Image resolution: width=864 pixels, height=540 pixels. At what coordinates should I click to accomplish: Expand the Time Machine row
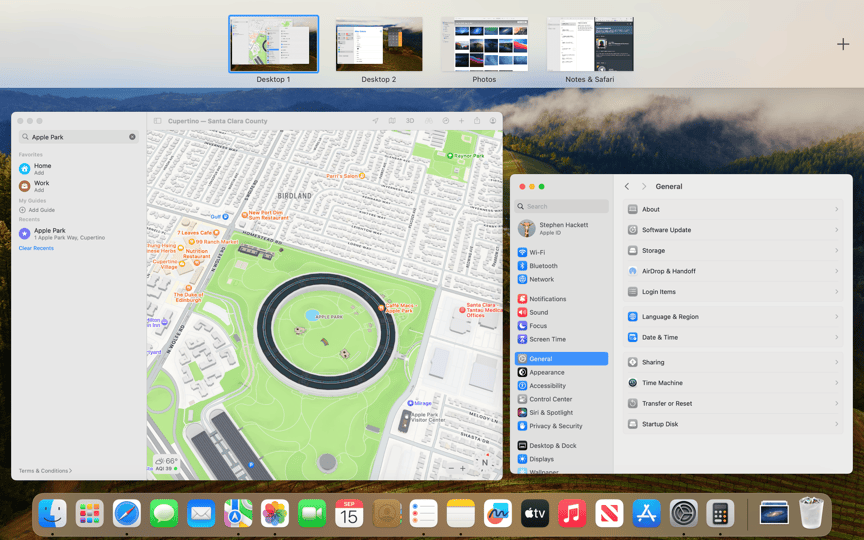pos(733,383)
